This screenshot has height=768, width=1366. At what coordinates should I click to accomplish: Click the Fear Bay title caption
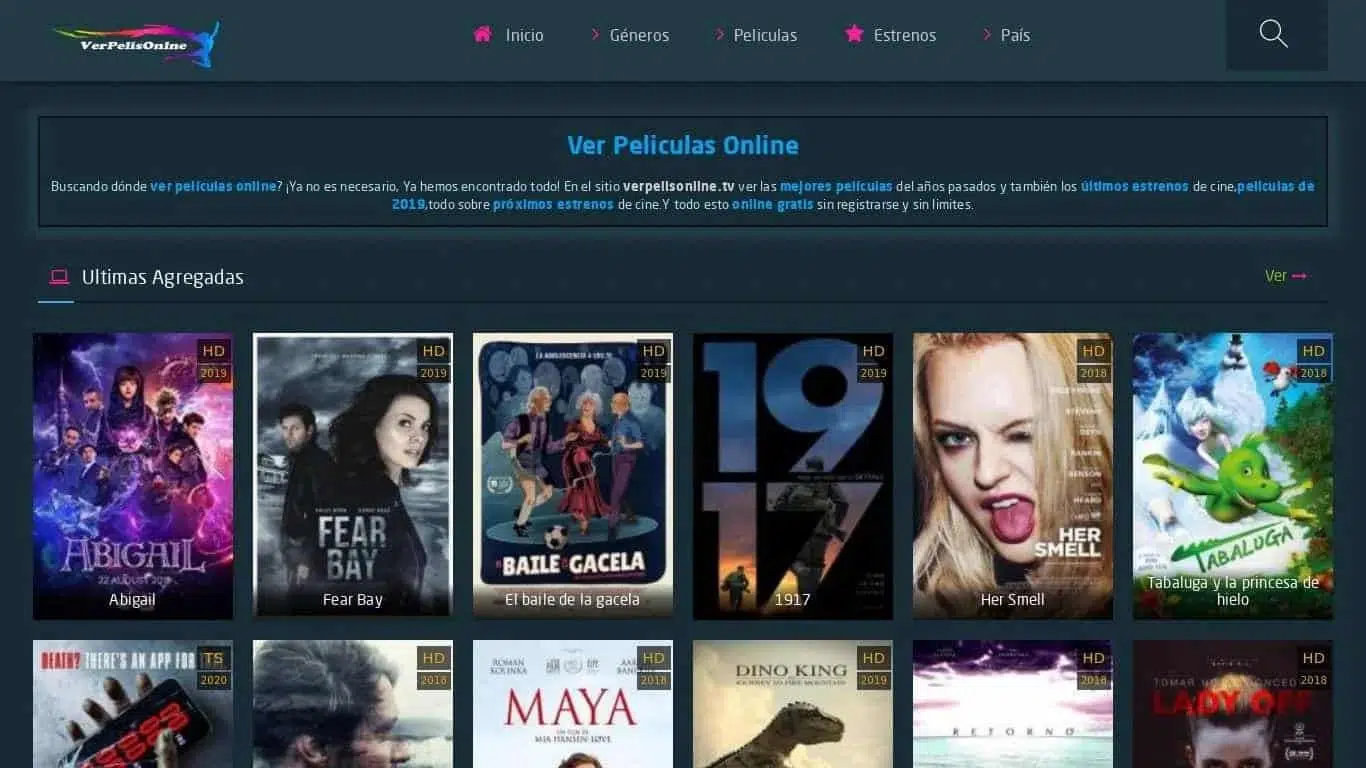click(353, 600)
